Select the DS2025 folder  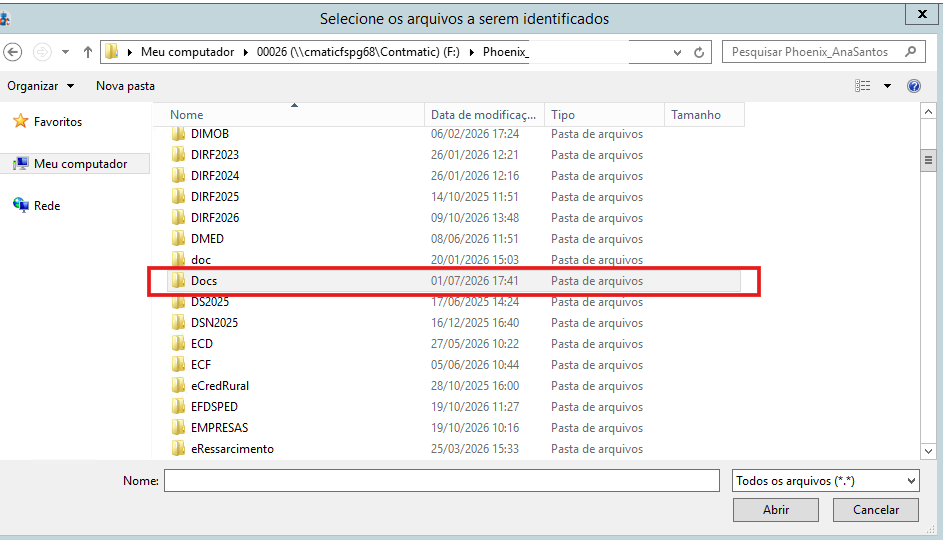tap(210, 302)
